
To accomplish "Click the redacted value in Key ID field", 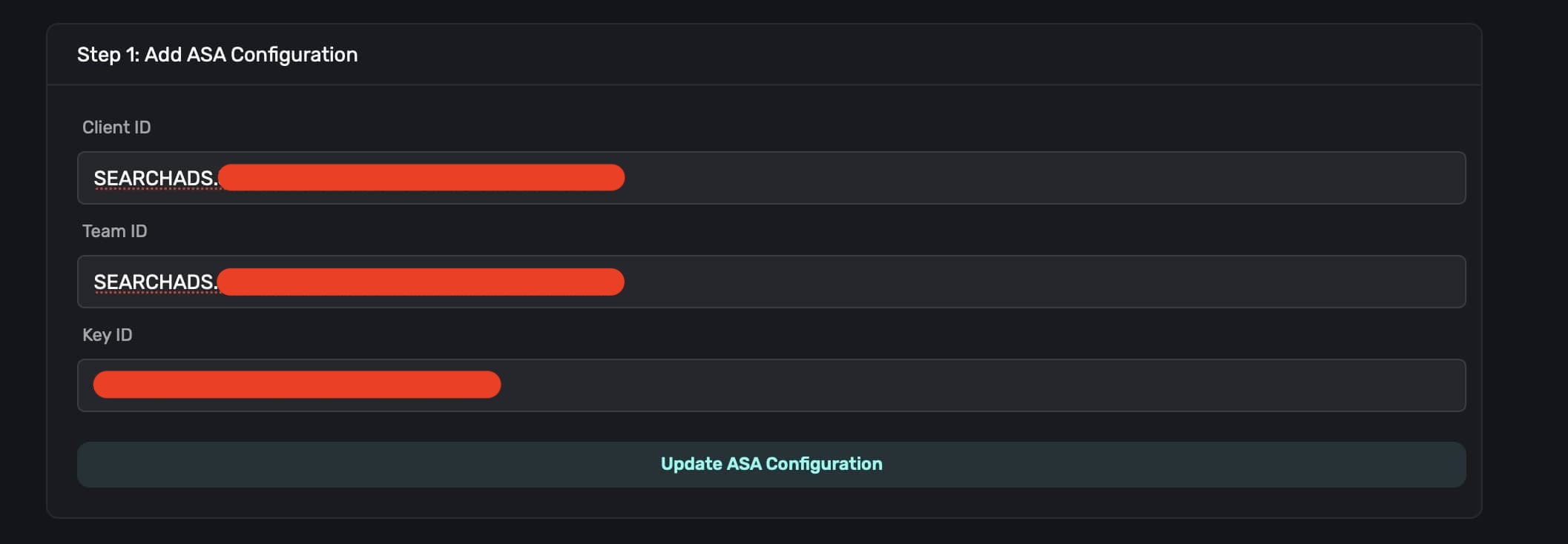I will click(x=297, y=385).
